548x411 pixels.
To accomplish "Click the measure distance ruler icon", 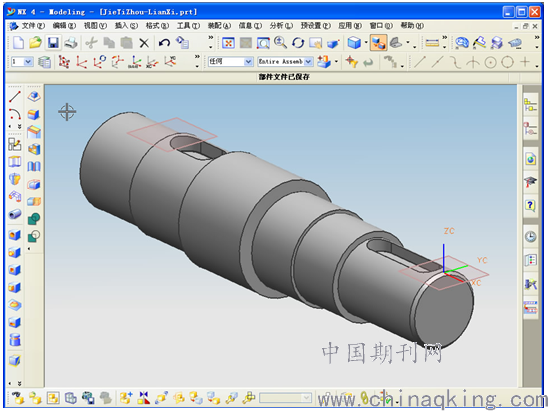I will (432, 43).
